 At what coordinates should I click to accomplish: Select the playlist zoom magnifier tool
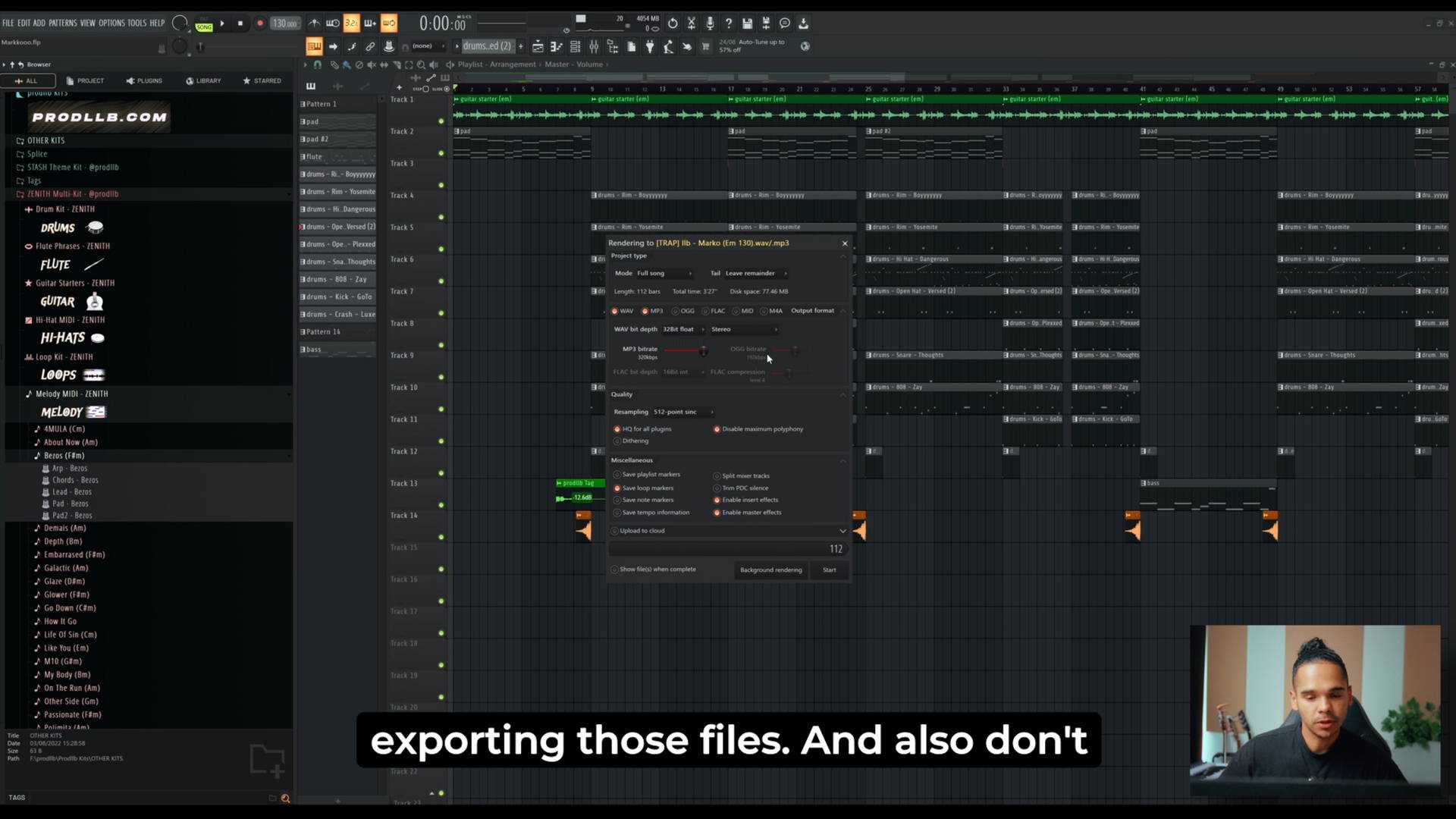[x=421, y=65]
